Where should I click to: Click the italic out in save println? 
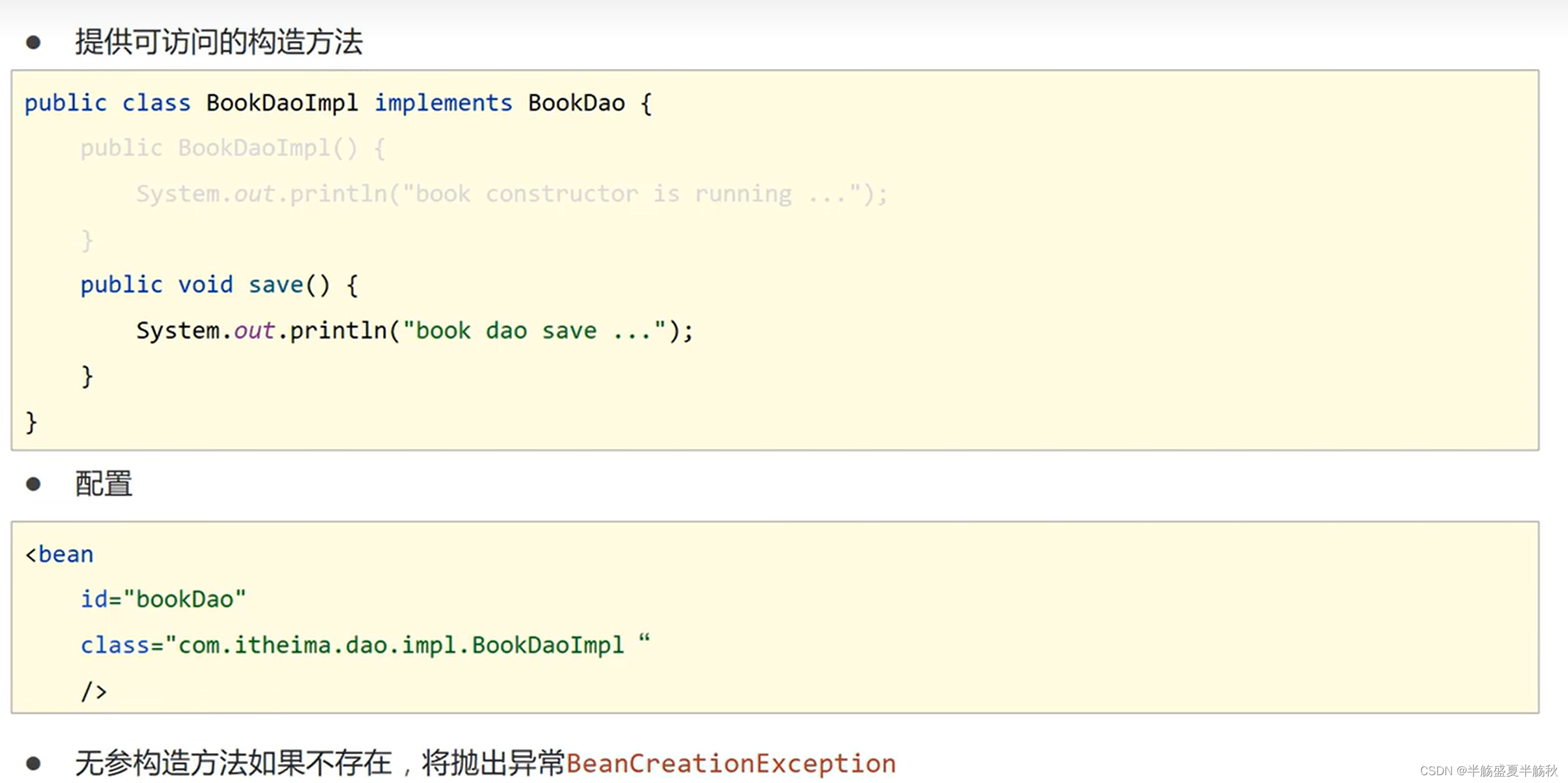(253, 331)
